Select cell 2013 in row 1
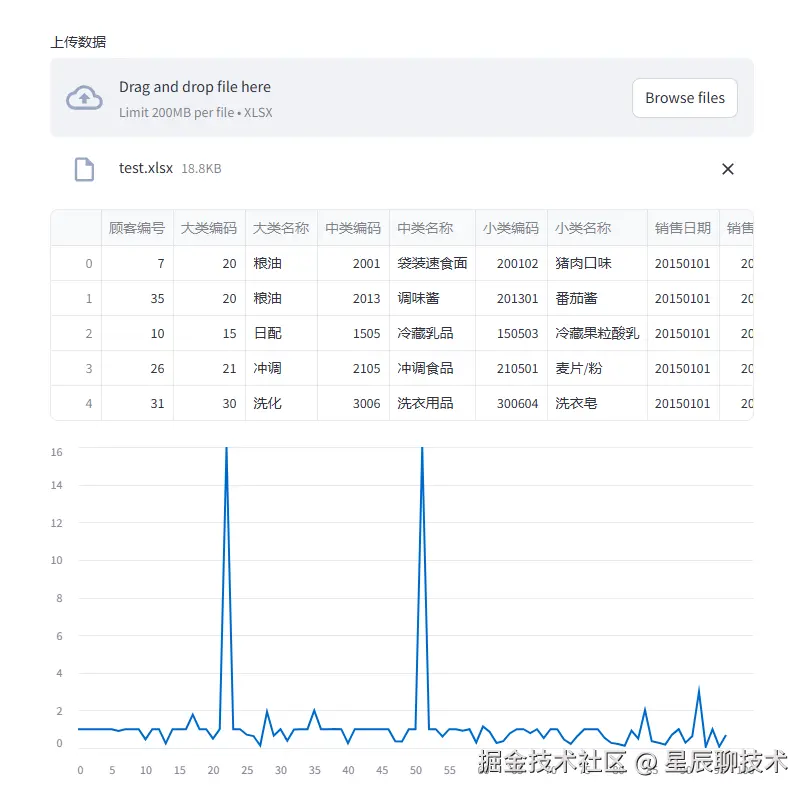 pos(353,298)
